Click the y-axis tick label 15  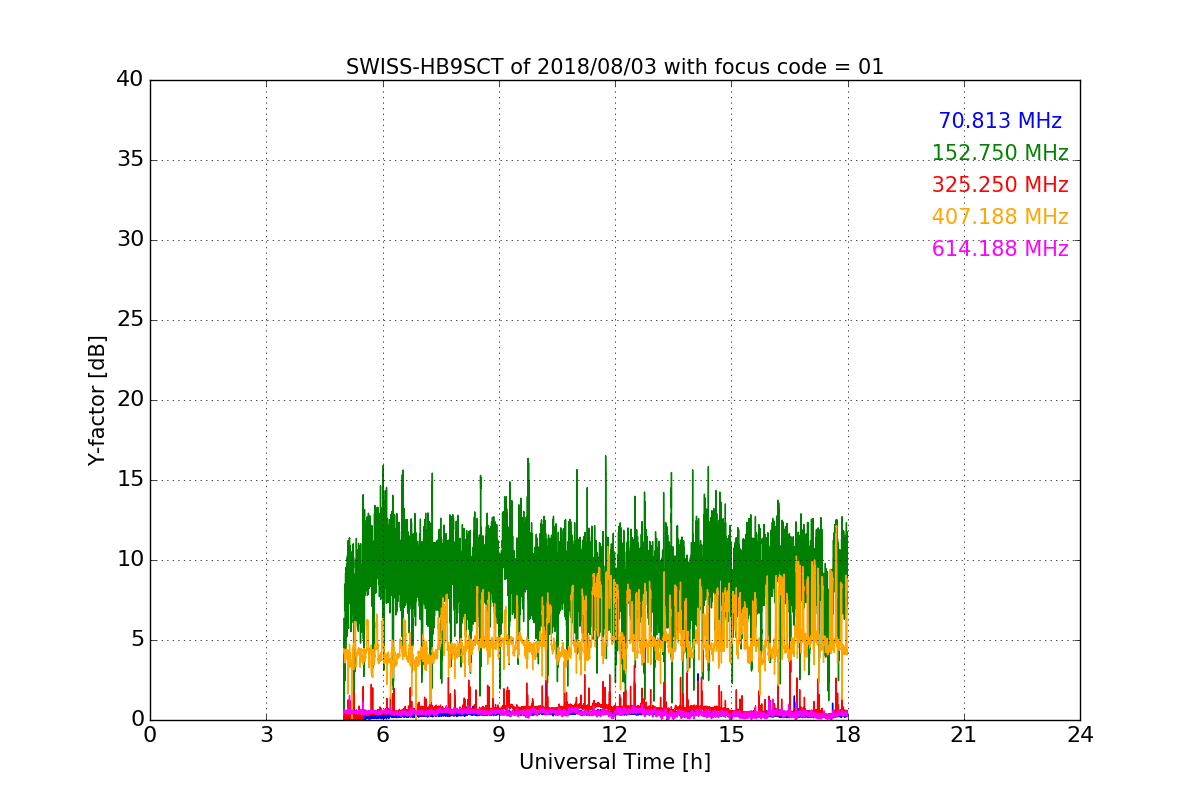pyautogui.click(x=129, y=480)
